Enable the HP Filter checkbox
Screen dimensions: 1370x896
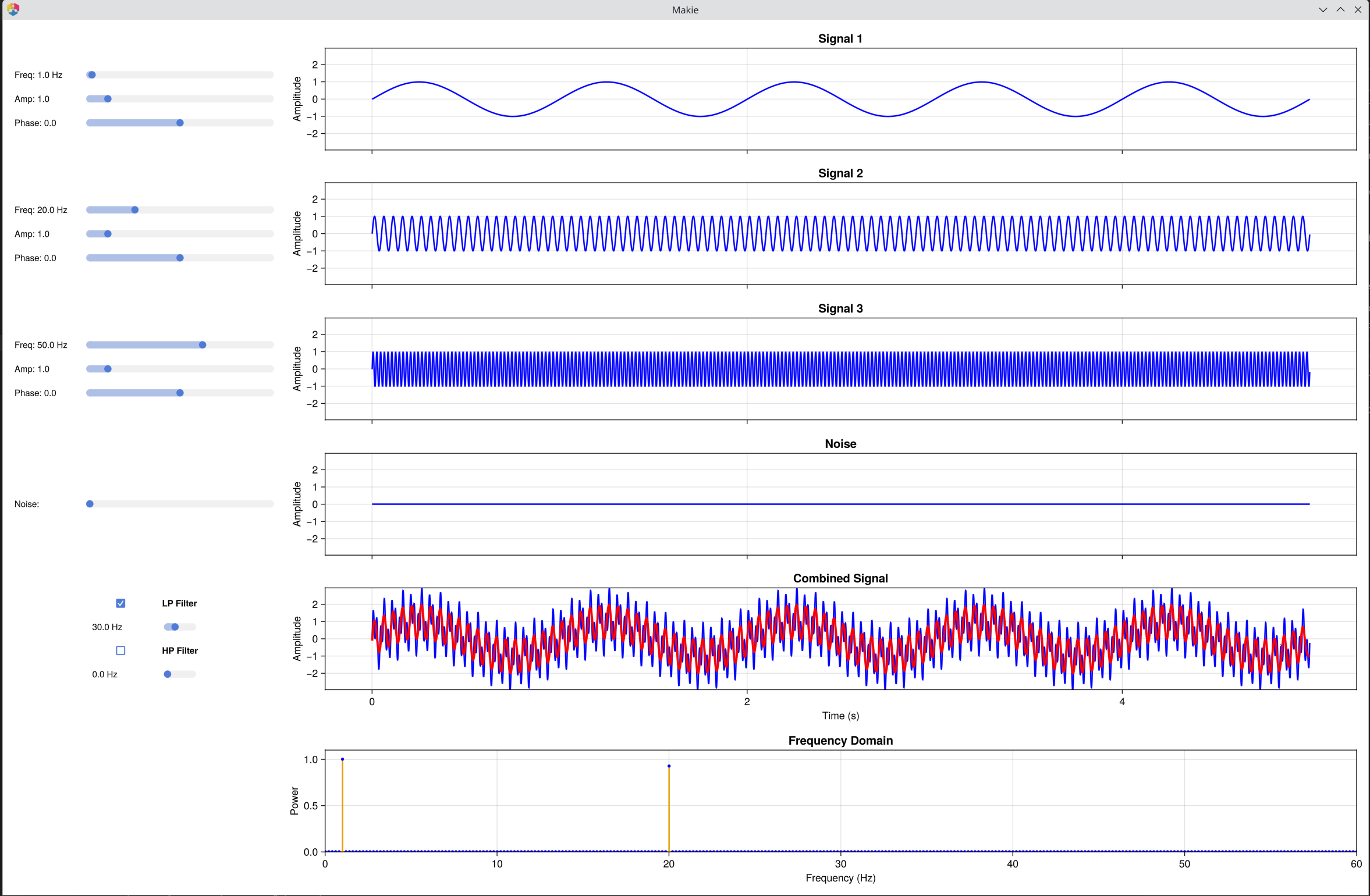pyautogui.click(x=120, y=650)
